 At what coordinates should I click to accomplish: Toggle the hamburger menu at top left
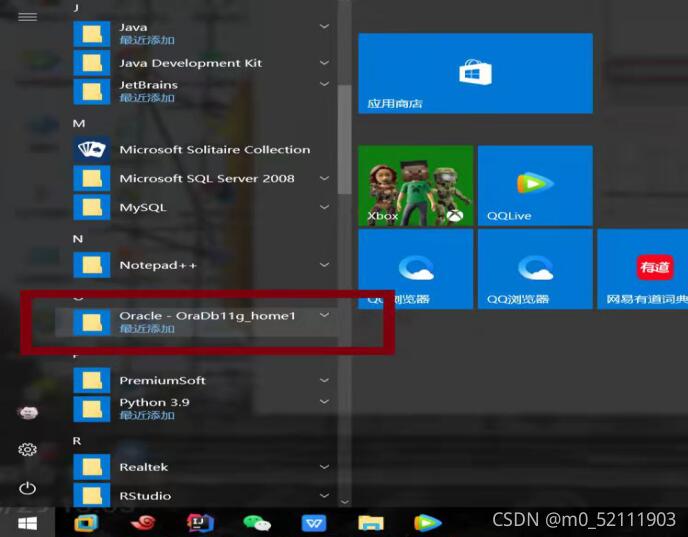click(27, 17)
